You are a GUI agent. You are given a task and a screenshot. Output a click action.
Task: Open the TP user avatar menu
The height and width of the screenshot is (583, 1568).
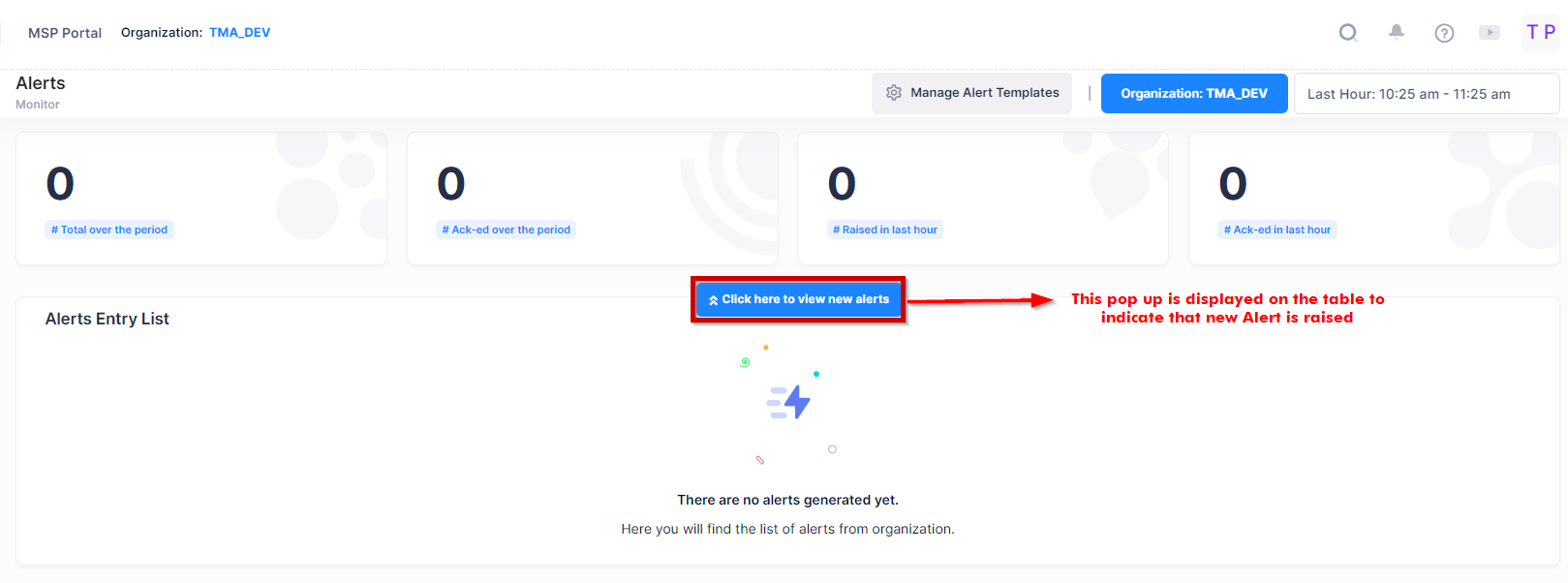(1540, 32)
